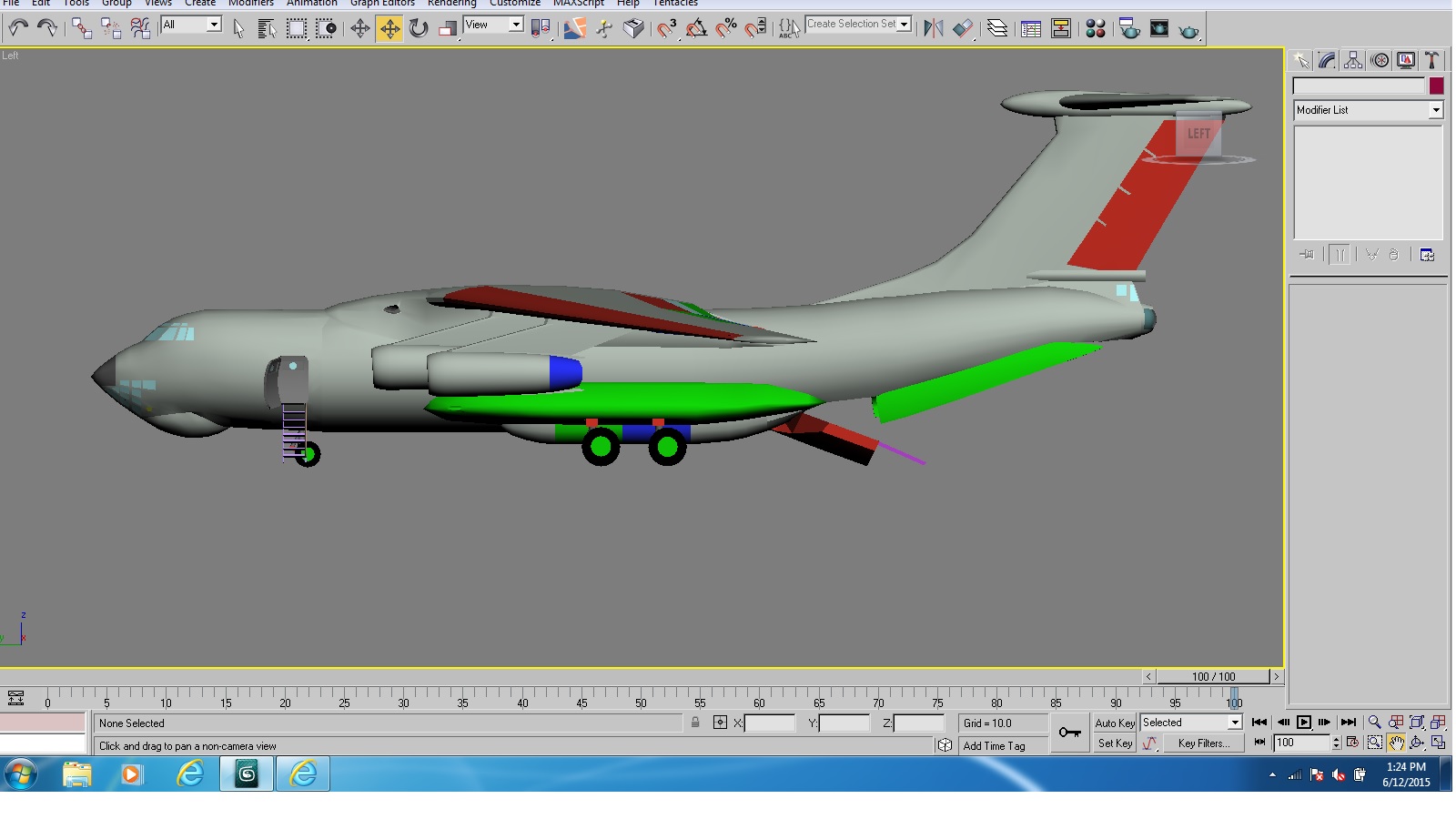Activate the Select and Move tool
This screenshot has height=819, width=1456.
pos(389,29)
